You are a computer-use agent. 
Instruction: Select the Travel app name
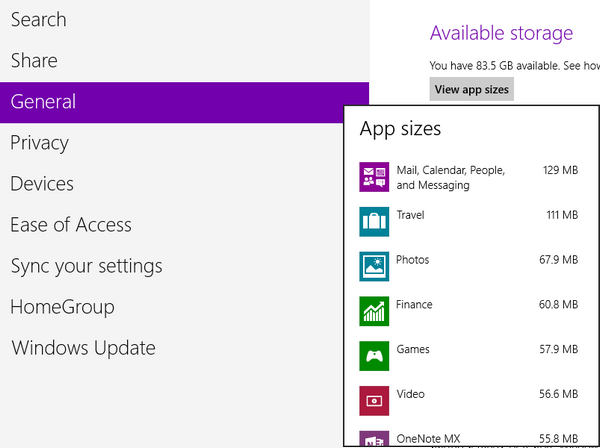pos(410,215)
